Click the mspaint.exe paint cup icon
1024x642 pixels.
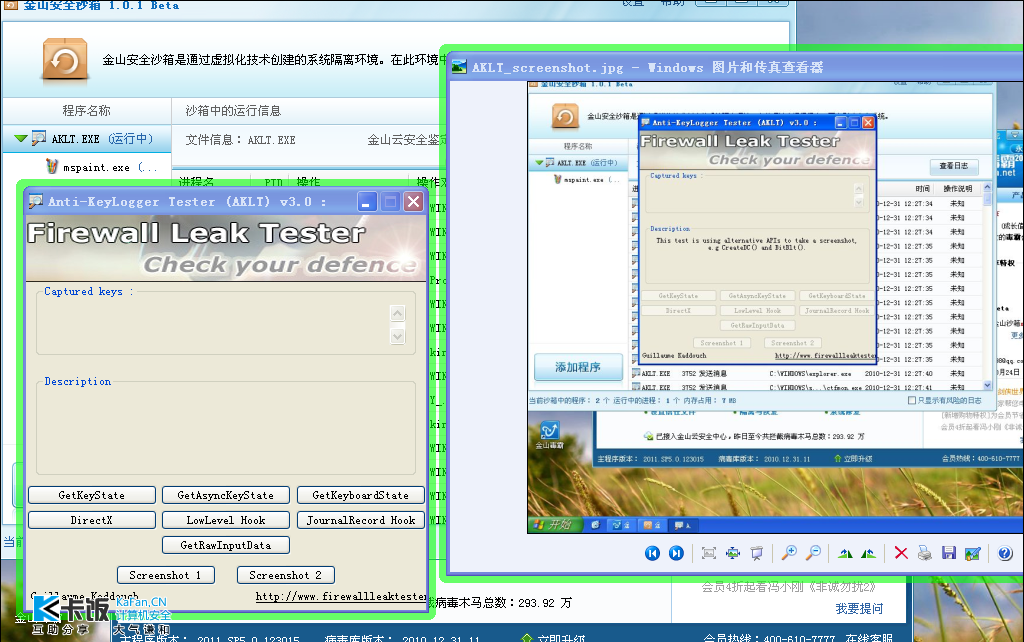click(52, 167)
